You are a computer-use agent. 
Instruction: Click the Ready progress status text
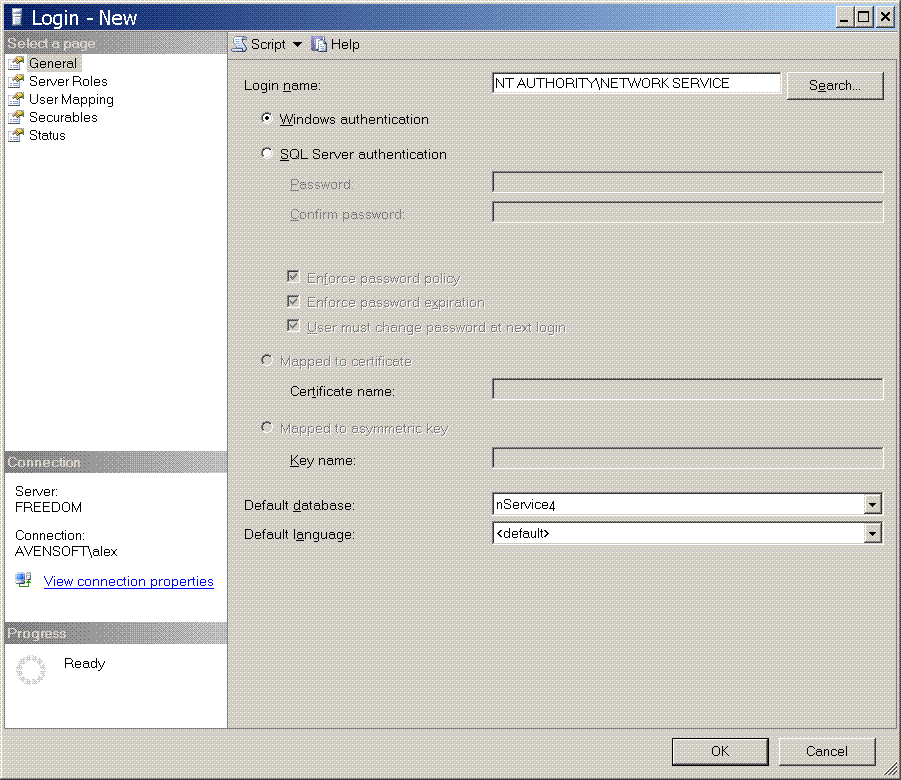tap(84, 663)
